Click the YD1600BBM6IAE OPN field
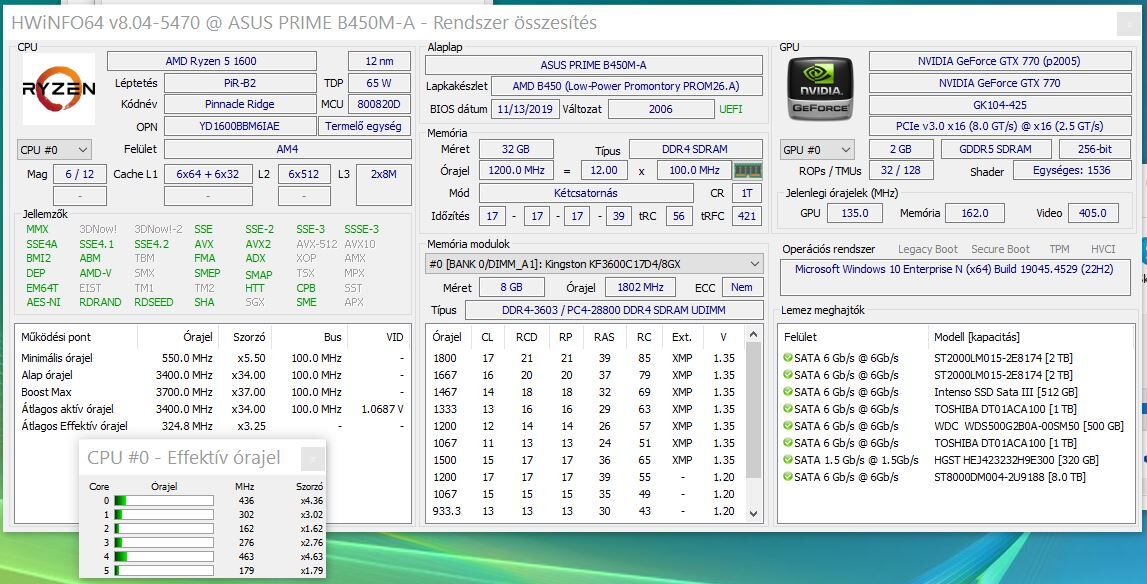Screen dimensions: 1147x584 [x=240, y=126]
